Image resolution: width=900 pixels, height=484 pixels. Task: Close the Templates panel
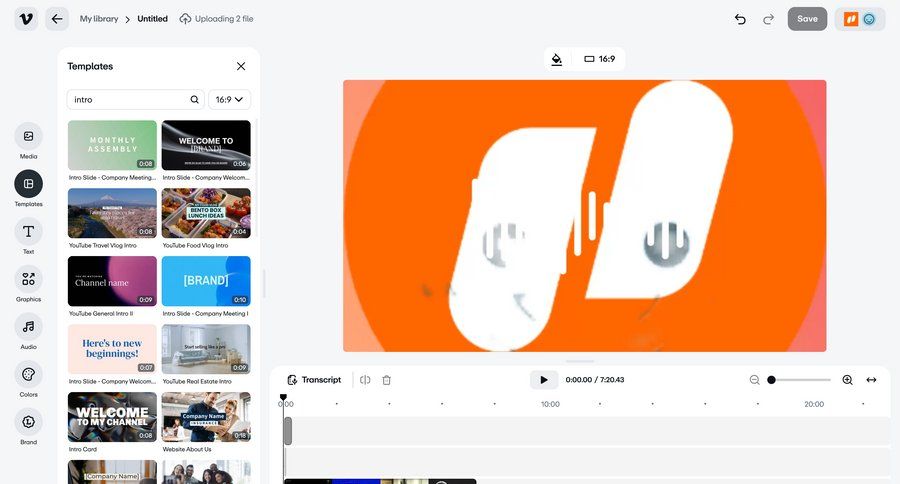pyautogui.click(x=241, y=66)
